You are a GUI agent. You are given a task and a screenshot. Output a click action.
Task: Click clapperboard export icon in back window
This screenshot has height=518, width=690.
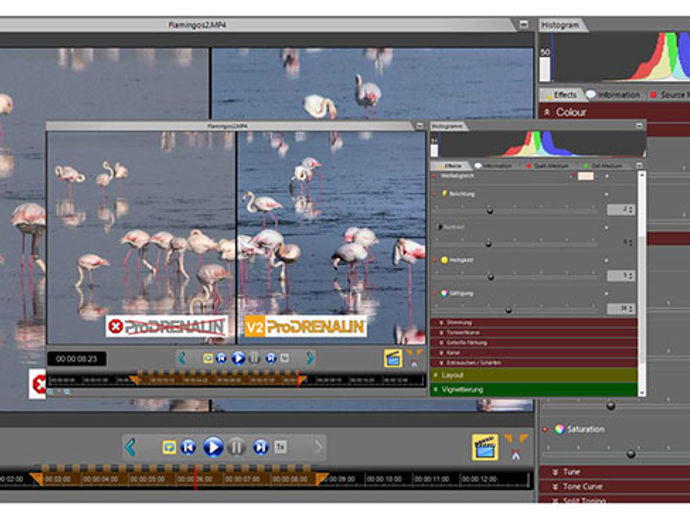(x=485, y=447)
